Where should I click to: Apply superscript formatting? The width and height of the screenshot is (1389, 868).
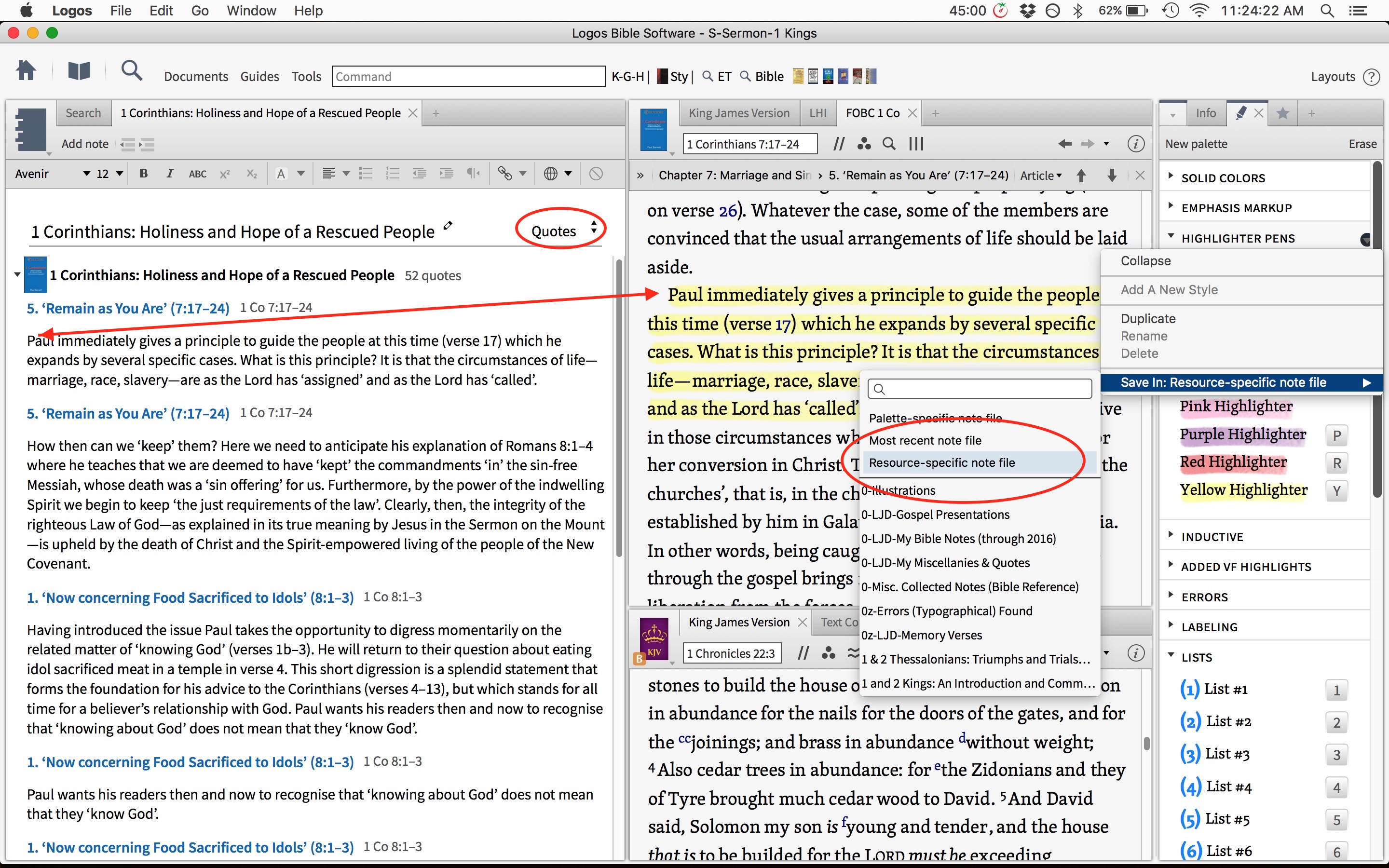click(224, 174)
